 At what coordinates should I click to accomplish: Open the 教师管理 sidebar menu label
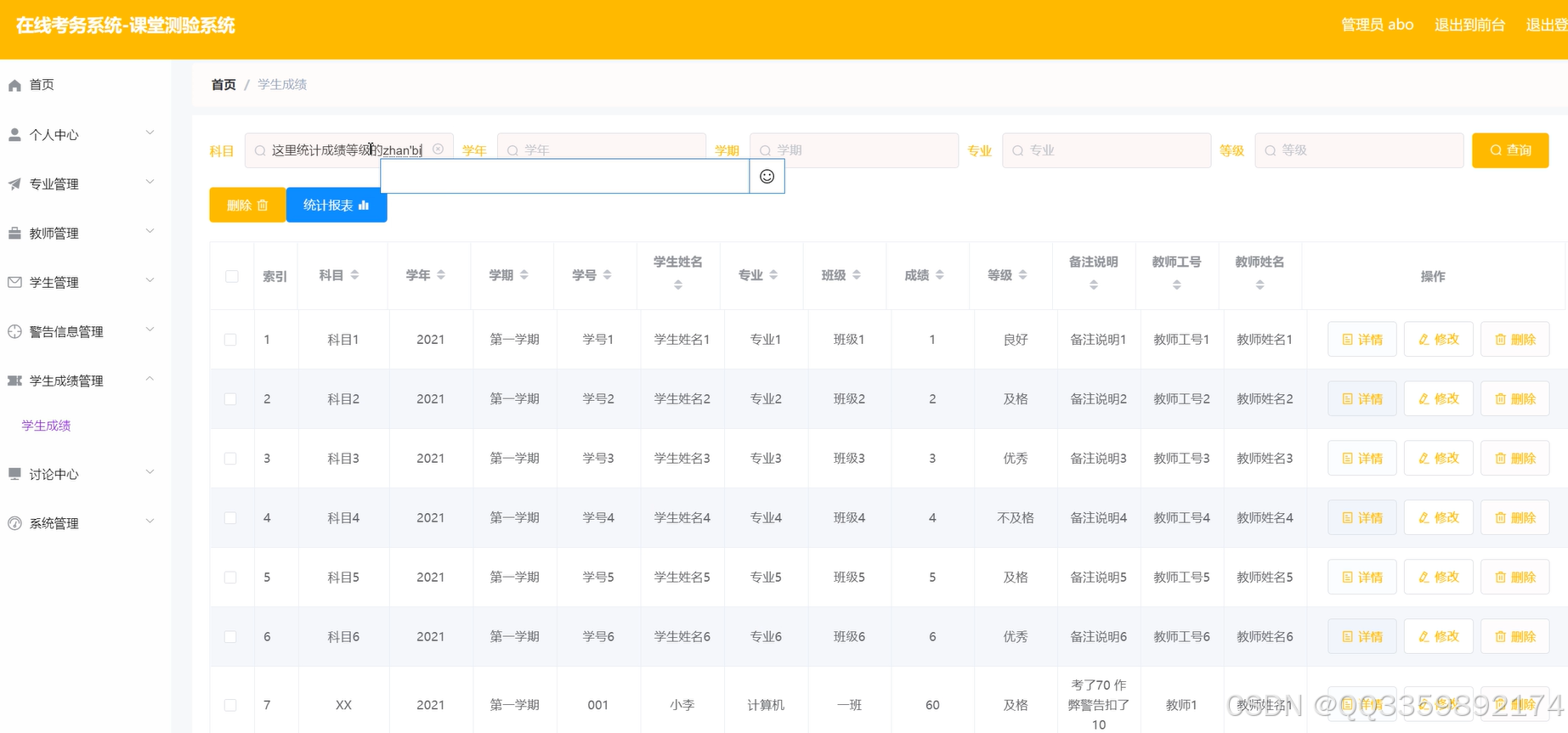point(54,234)
